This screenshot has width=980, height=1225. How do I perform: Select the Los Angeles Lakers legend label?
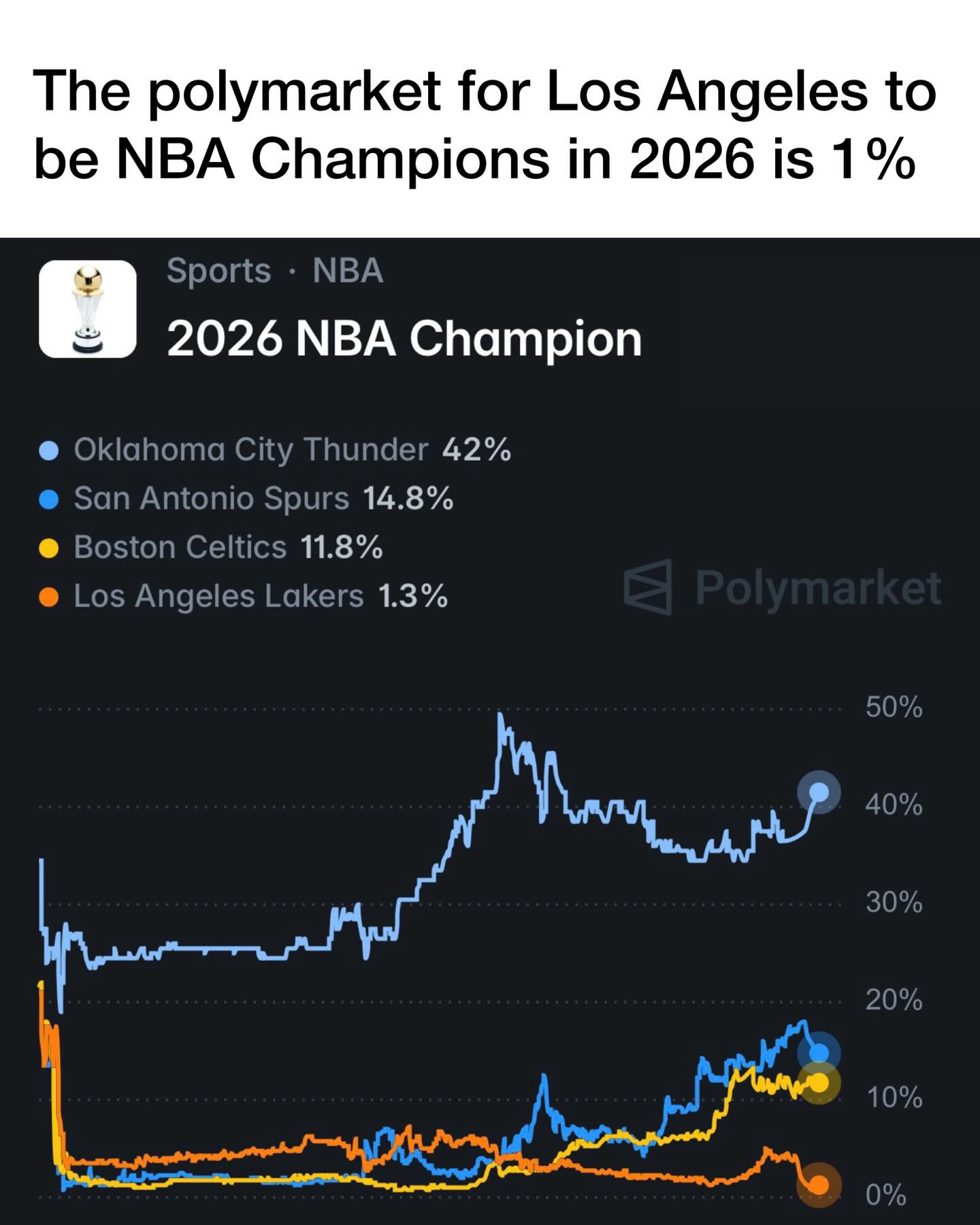point(218,596)
